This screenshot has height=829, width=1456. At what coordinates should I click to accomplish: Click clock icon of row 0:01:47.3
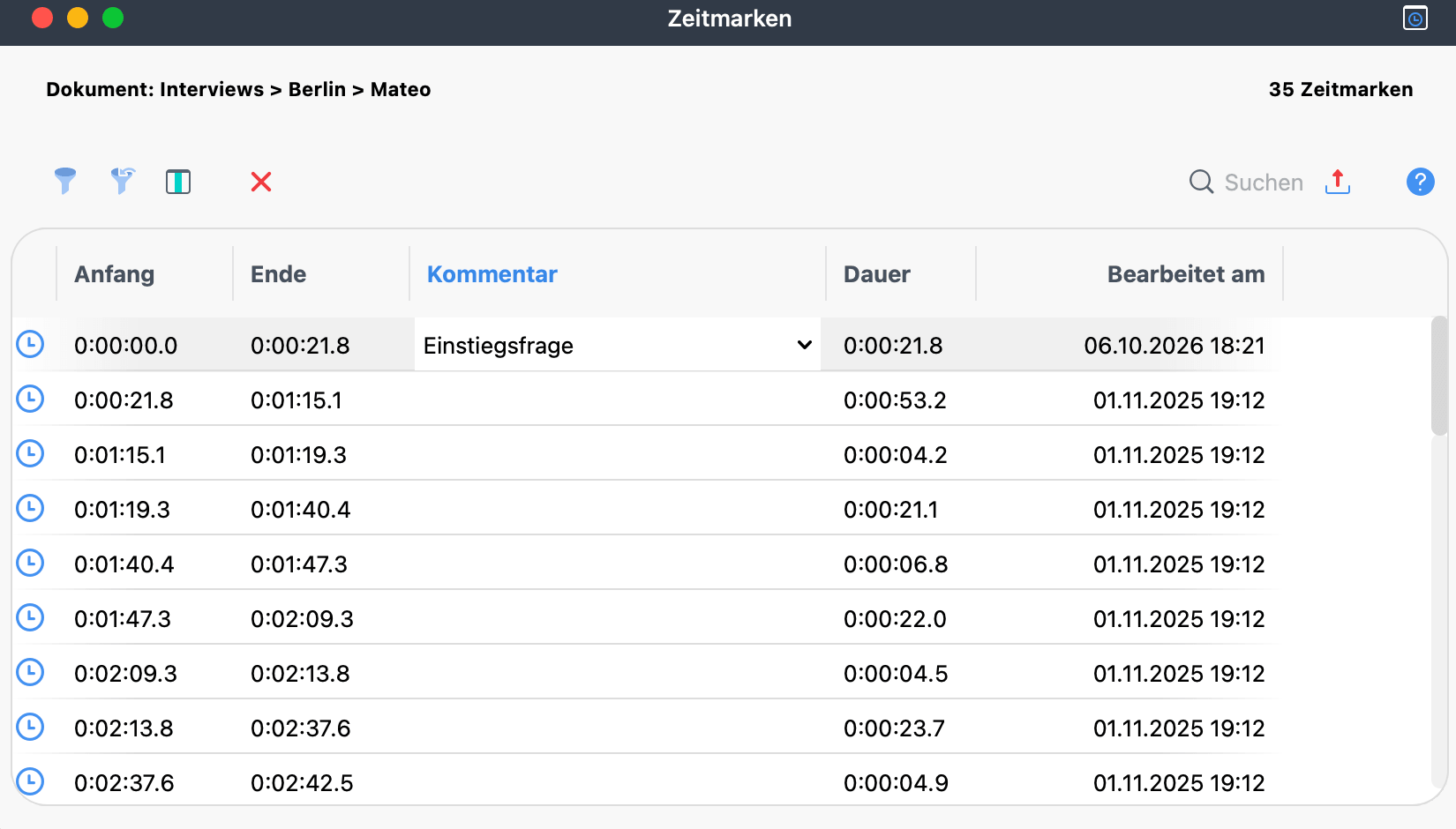(x=30, y=617)
